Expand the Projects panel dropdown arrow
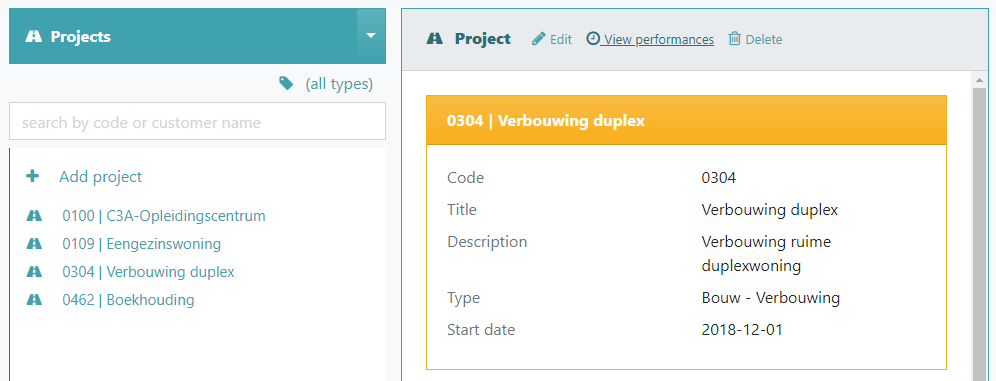Screen dimensions: 996x381 point(371,36)
